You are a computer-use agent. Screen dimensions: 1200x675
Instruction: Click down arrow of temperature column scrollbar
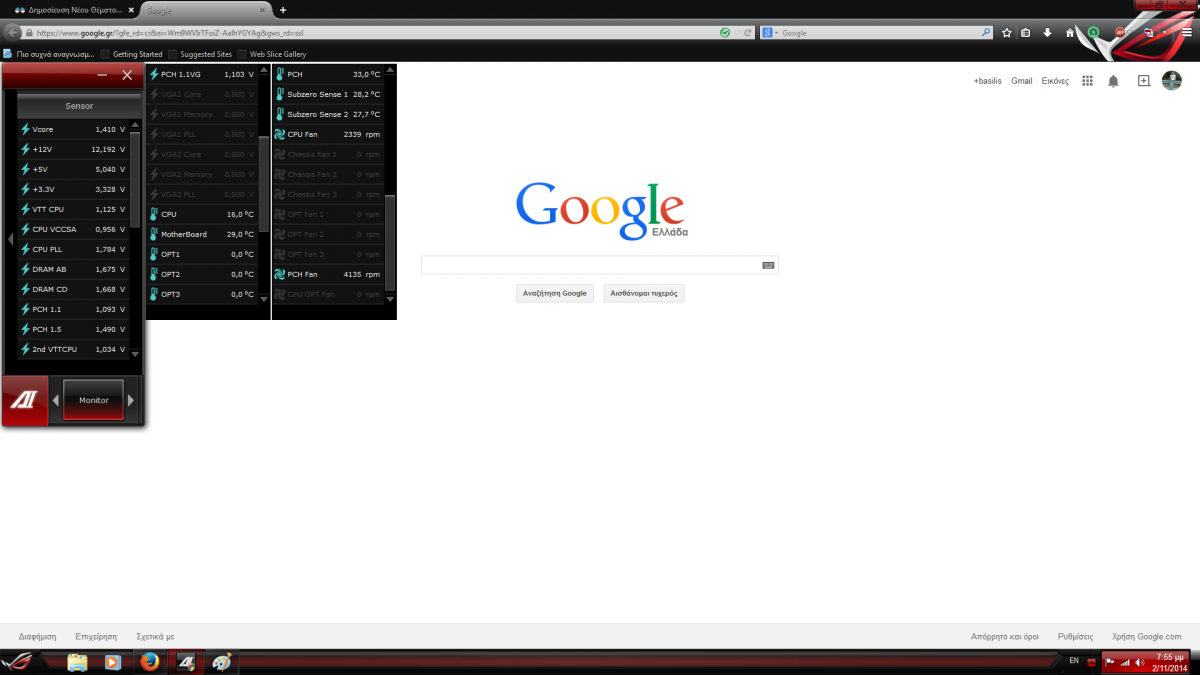264,298
